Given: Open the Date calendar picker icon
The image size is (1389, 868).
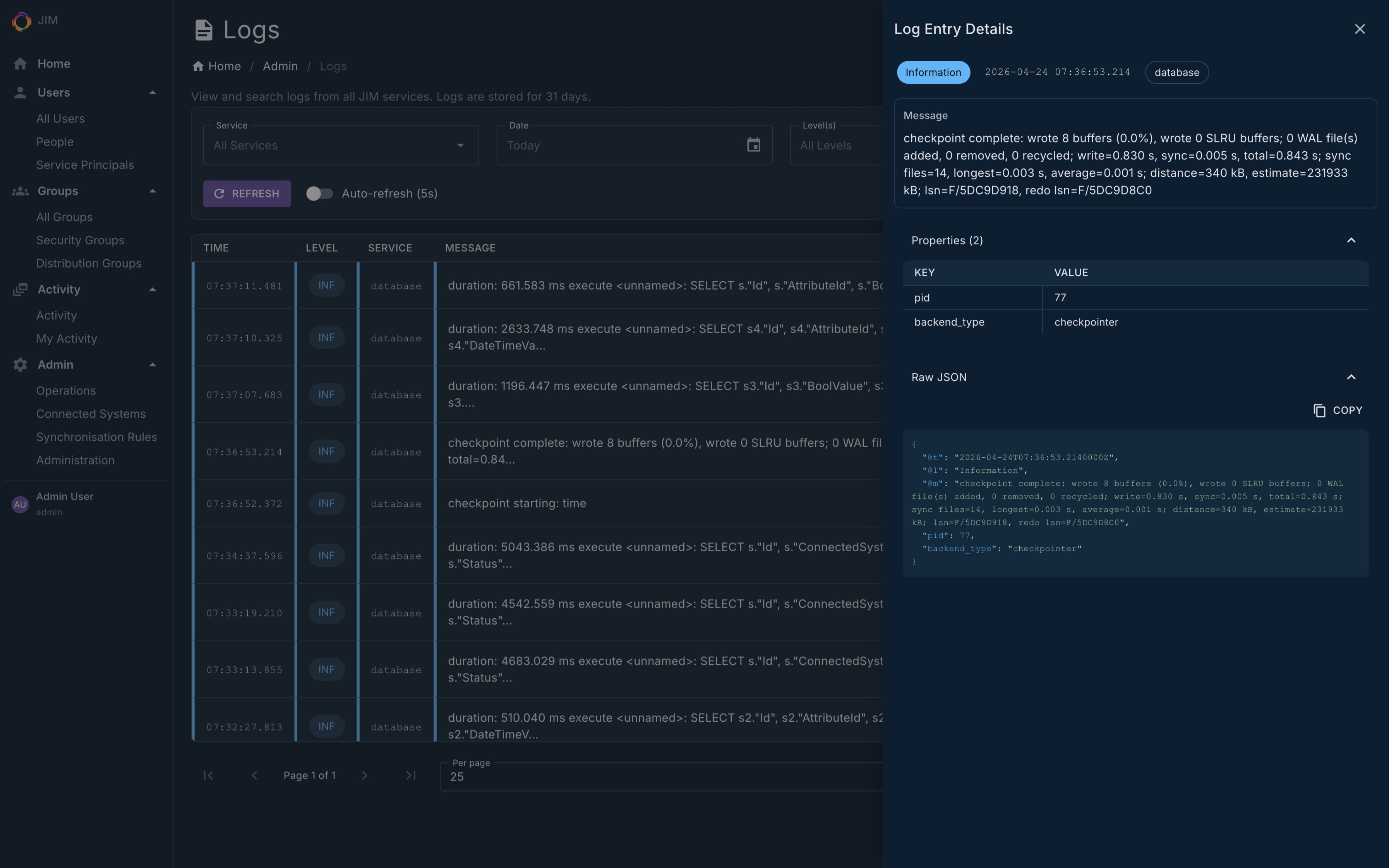Looking at the screenshot, I should (753, 145).
